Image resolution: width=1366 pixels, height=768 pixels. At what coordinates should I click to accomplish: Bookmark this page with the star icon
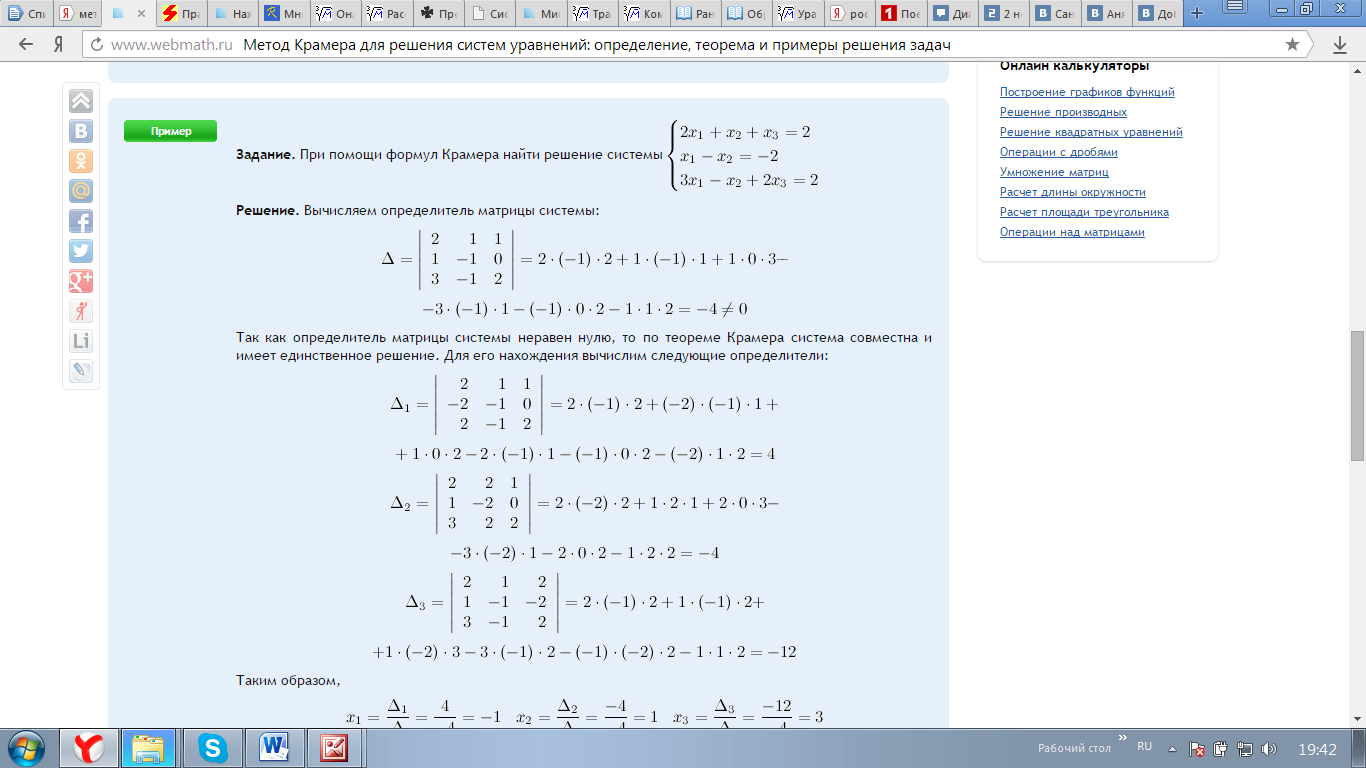click(x=1292, y=45)
